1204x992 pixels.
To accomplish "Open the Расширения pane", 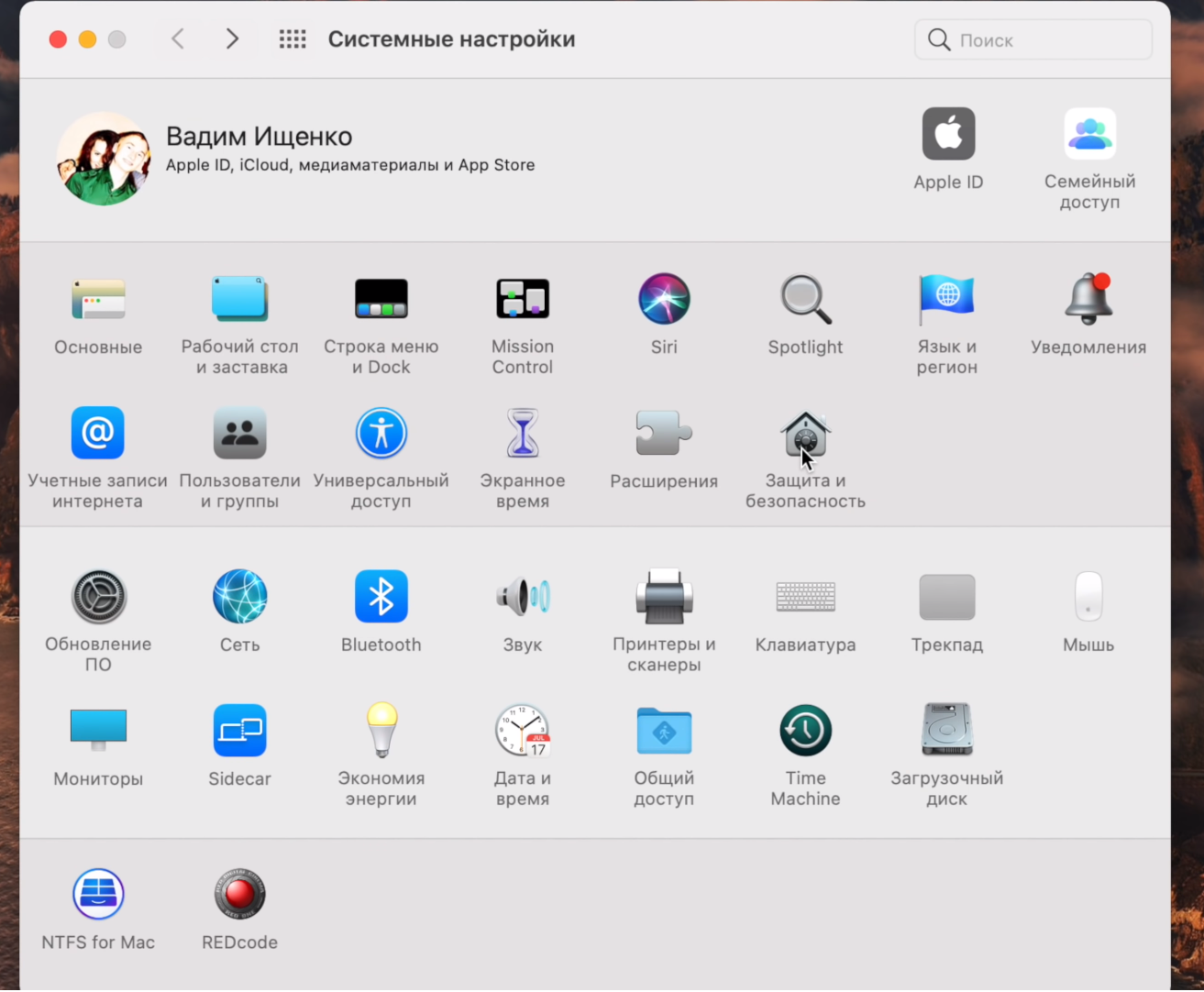I will click(x=664, y=433).
